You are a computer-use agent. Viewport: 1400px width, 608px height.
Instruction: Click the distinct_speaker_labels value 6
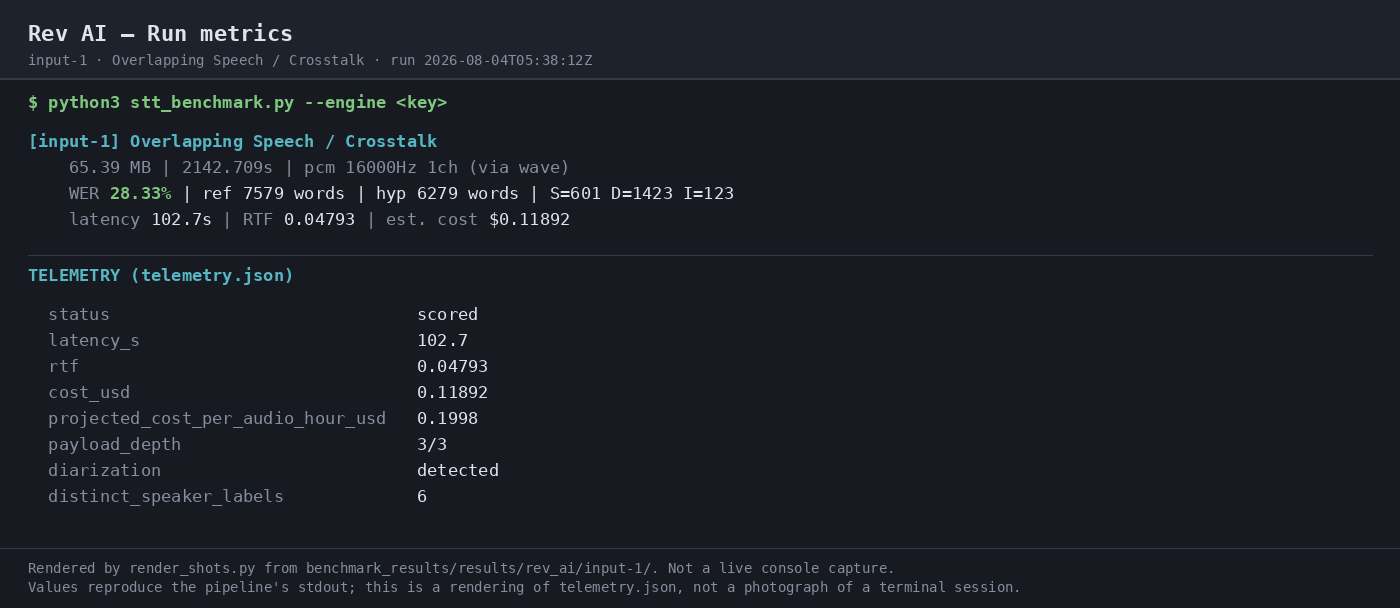tap(422, 497)
